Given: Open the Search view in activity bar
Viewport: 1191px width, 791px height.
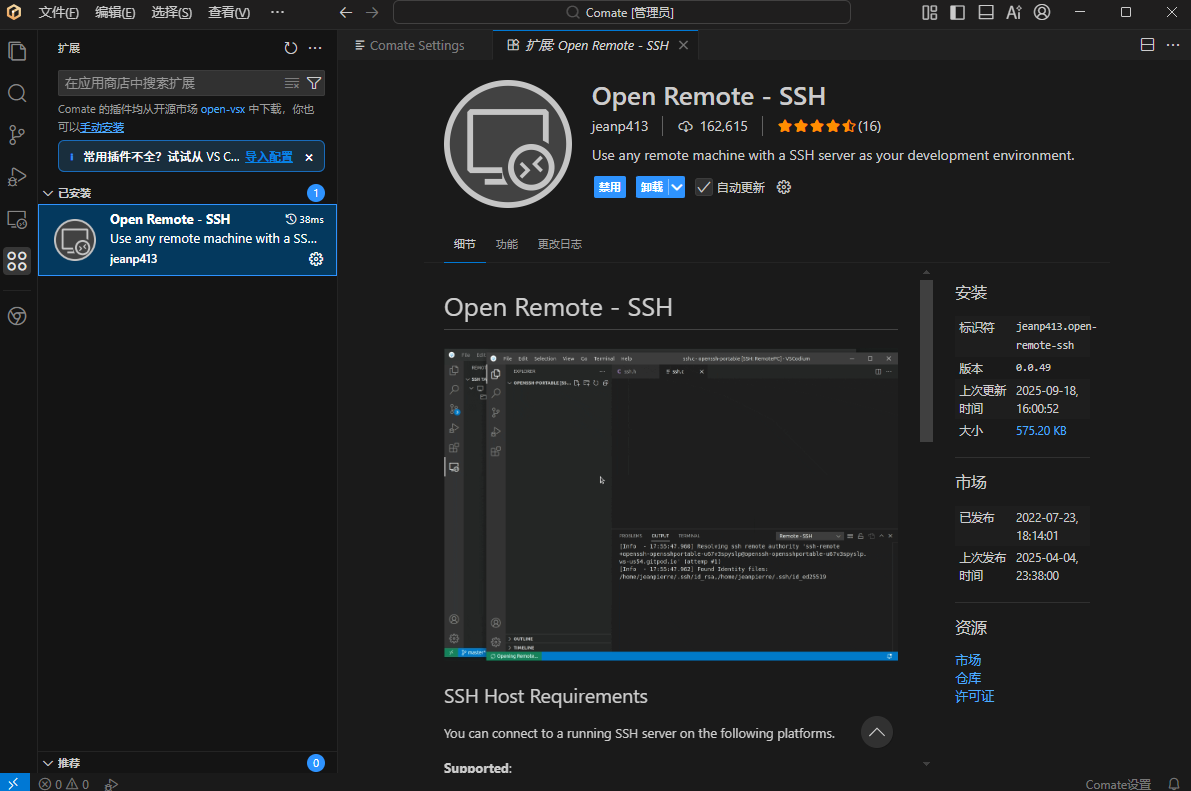Looking at the screenshot, I should 17,93.
